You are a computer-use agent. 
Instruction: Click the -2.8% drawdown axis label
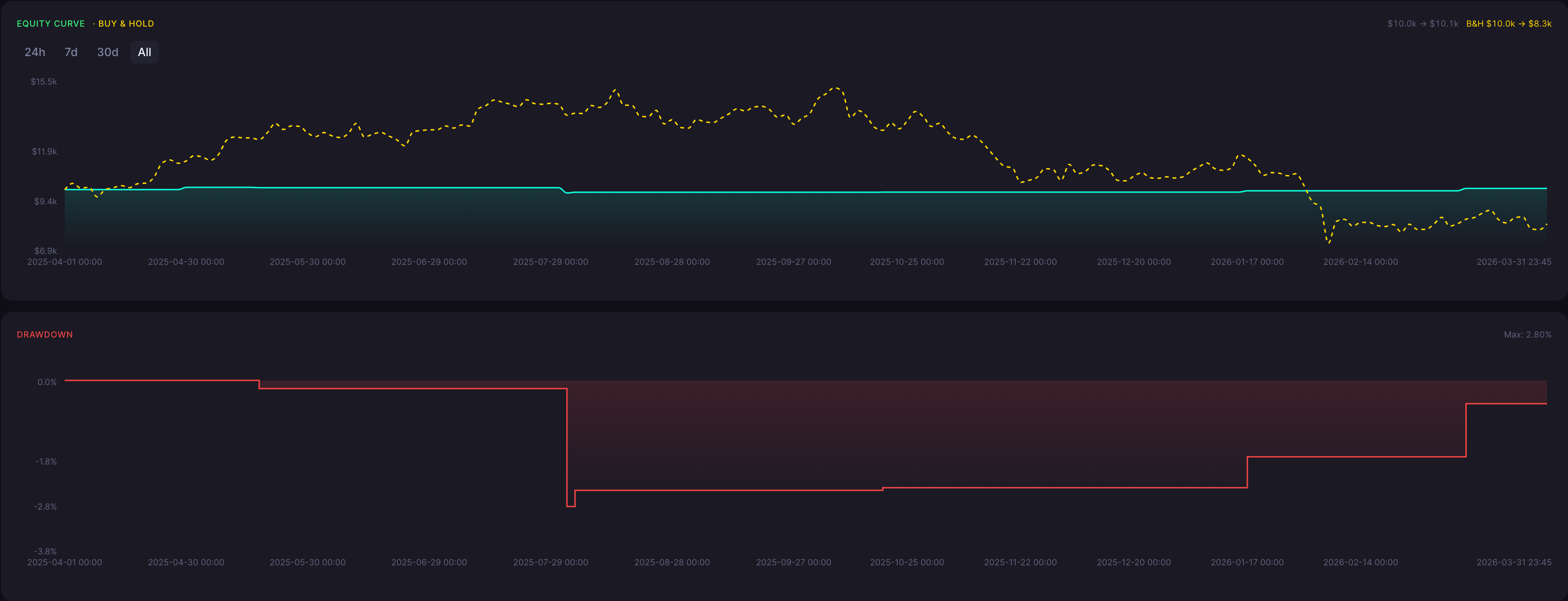click(x=46, y=507)
